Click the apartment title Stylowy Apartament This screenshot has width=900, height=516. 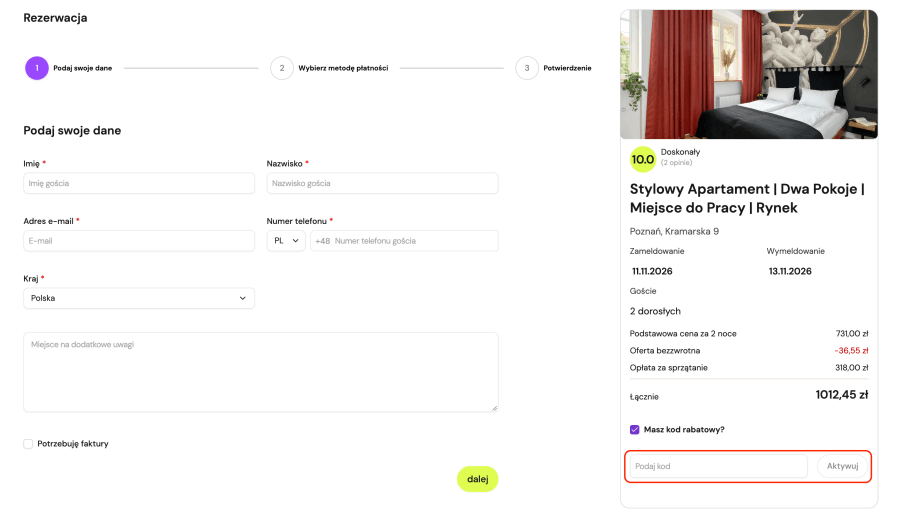(x=747, y=198)
